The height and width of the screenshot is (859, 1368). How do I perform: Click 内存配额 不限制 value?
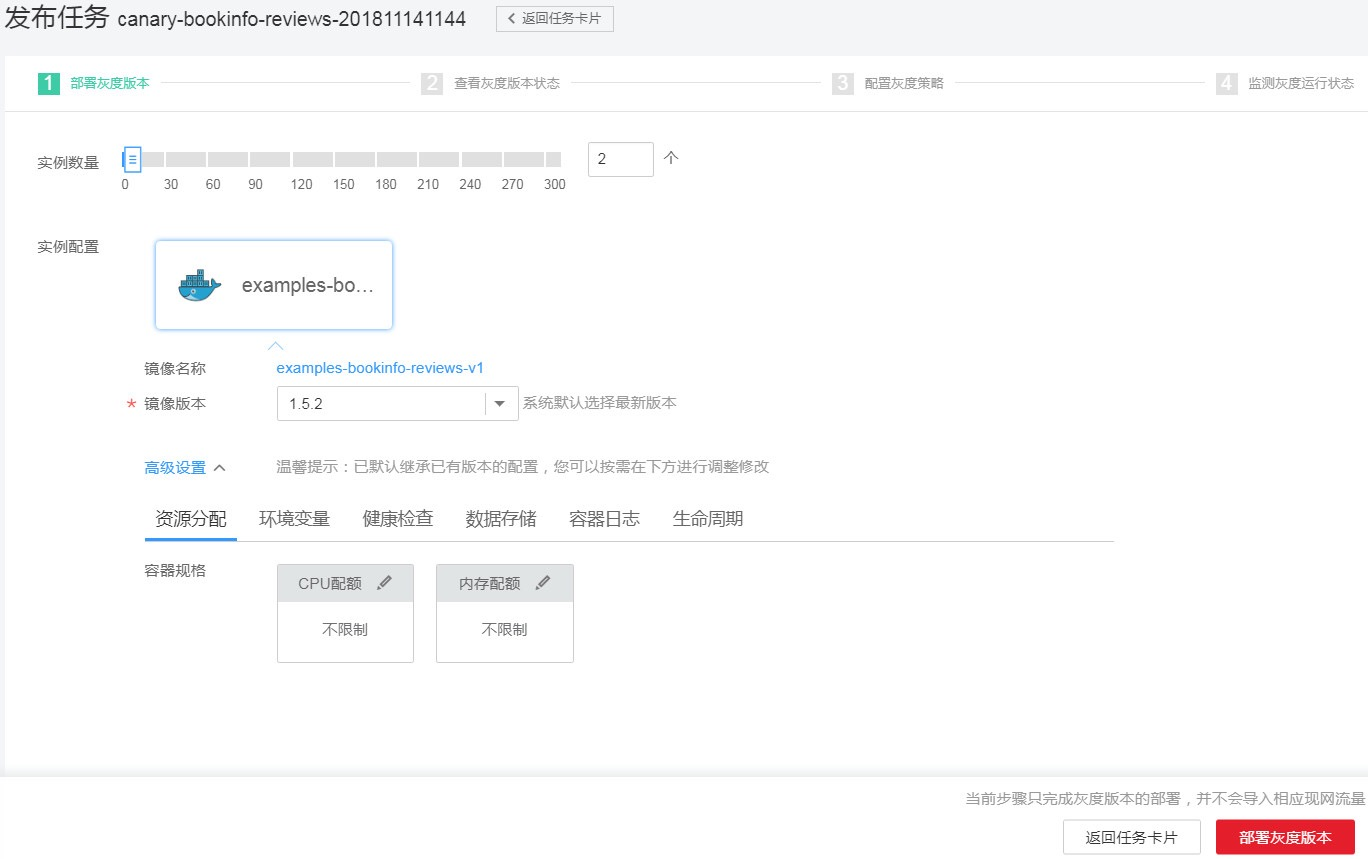coord(505,630)
